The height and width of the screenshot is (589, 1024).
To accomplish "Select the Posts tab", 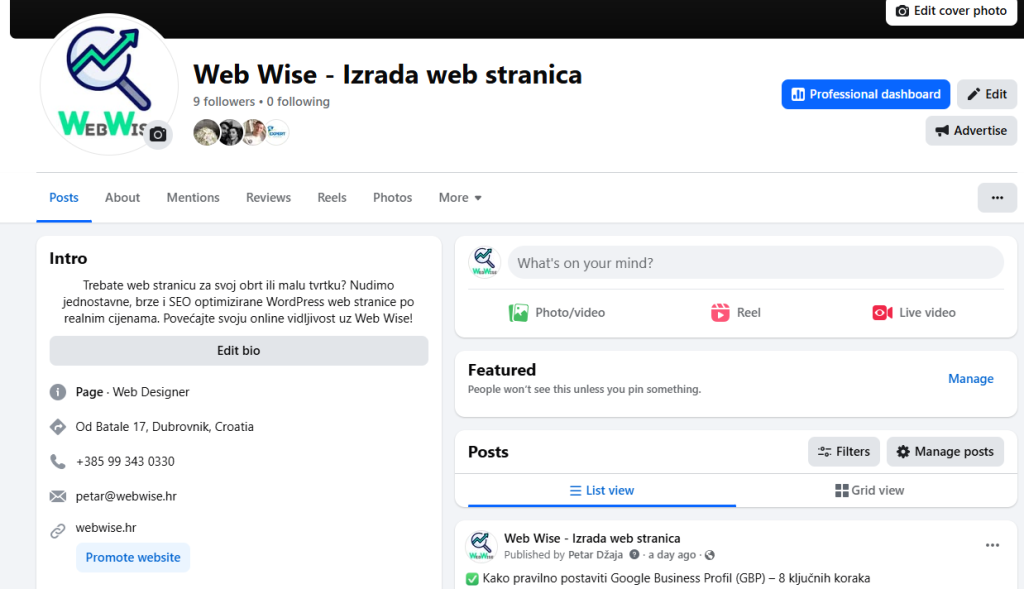I will [x=64, y=197].
